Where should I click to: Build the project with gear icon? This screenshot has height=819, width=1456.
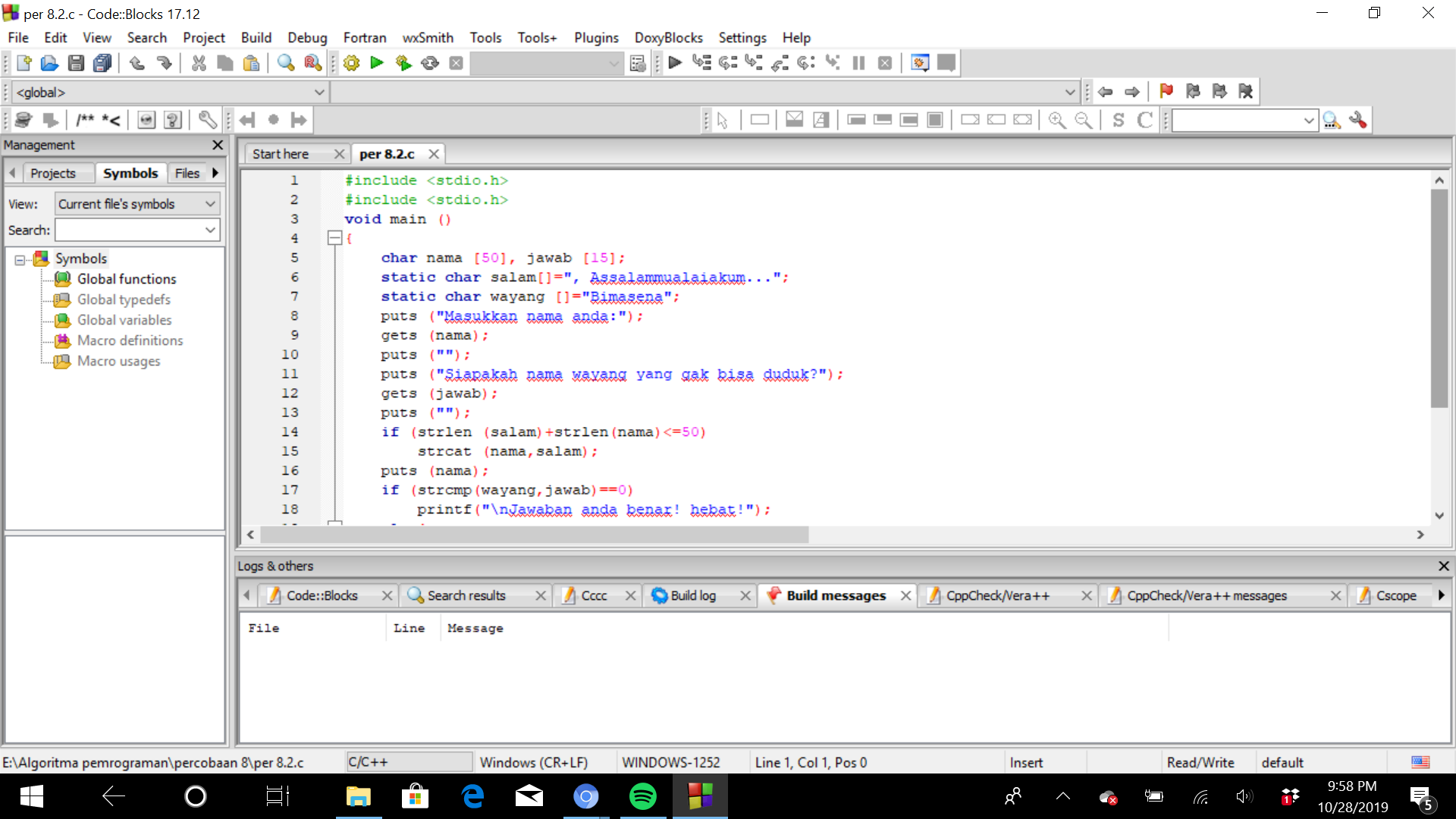pyautogui.click(x=351, y=63)
